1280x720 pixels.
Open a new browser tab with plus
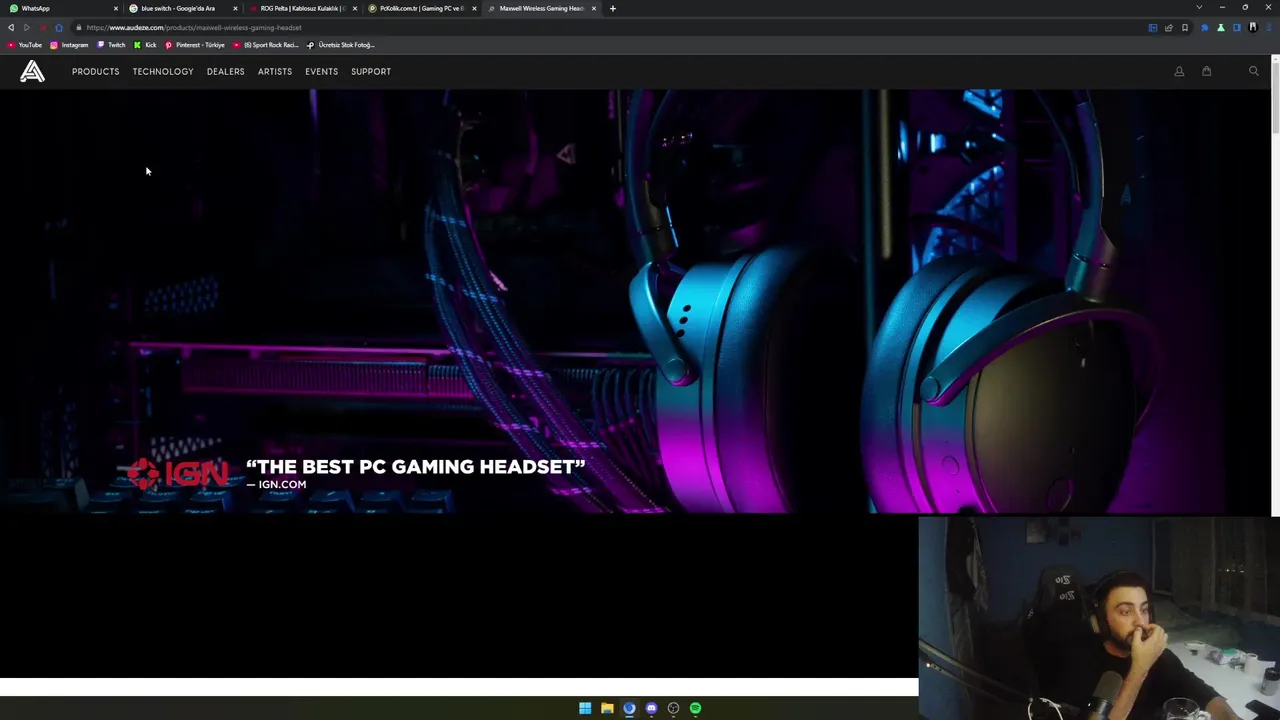tap(612, 8)
